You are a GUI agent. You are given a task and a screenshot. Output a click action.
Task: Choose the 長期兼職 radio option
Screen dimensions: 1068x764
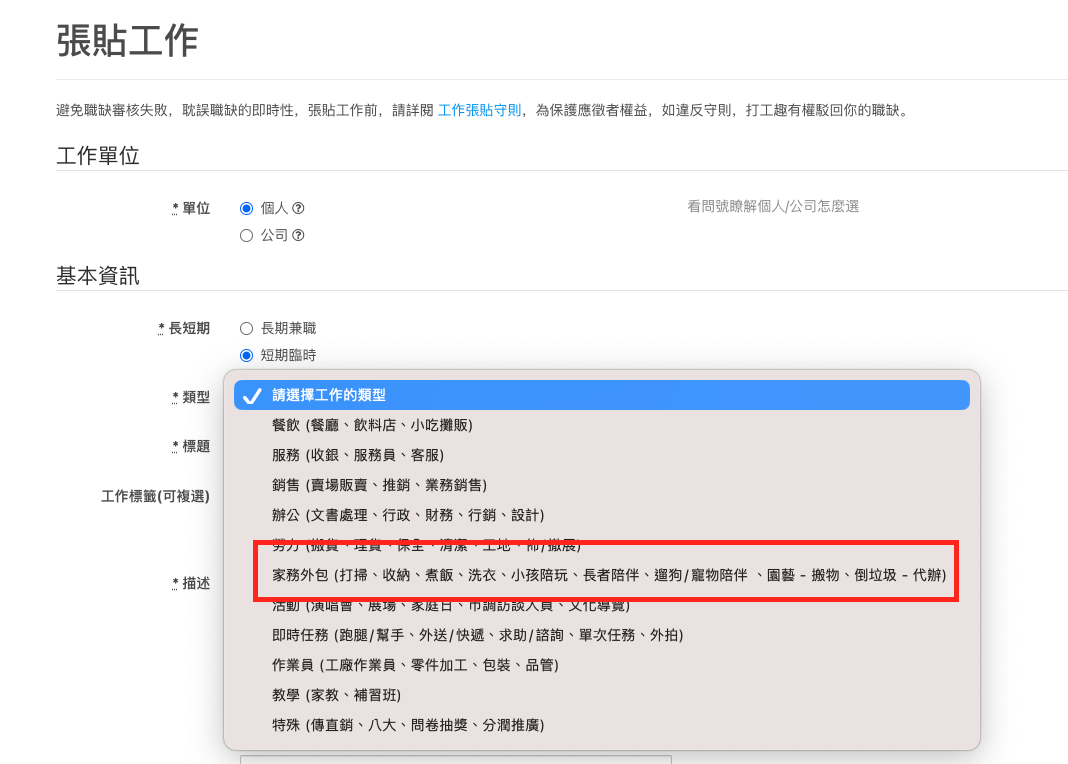click(x=247, y=328)
